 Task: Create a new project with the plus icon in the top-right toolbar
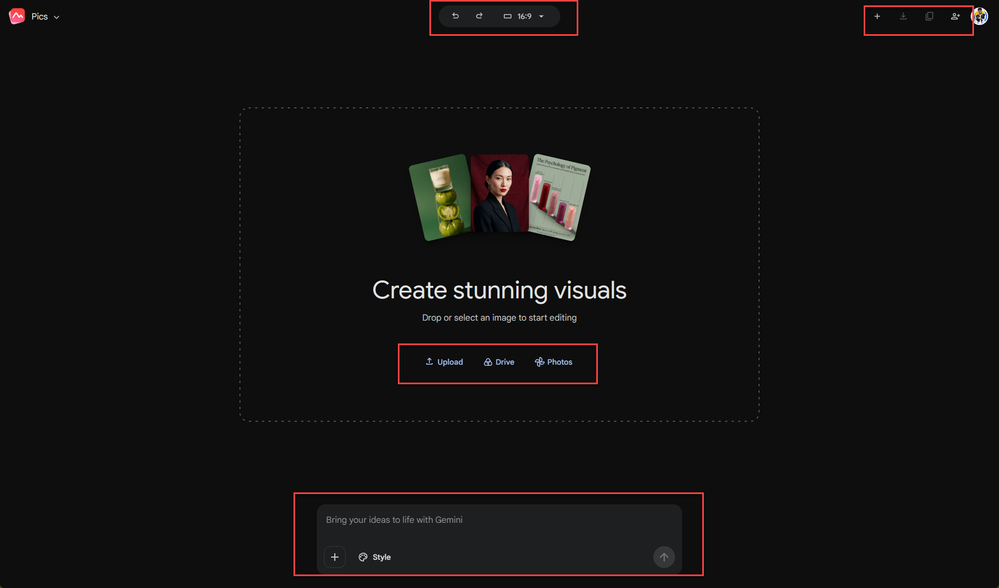(x=877, y=17)
